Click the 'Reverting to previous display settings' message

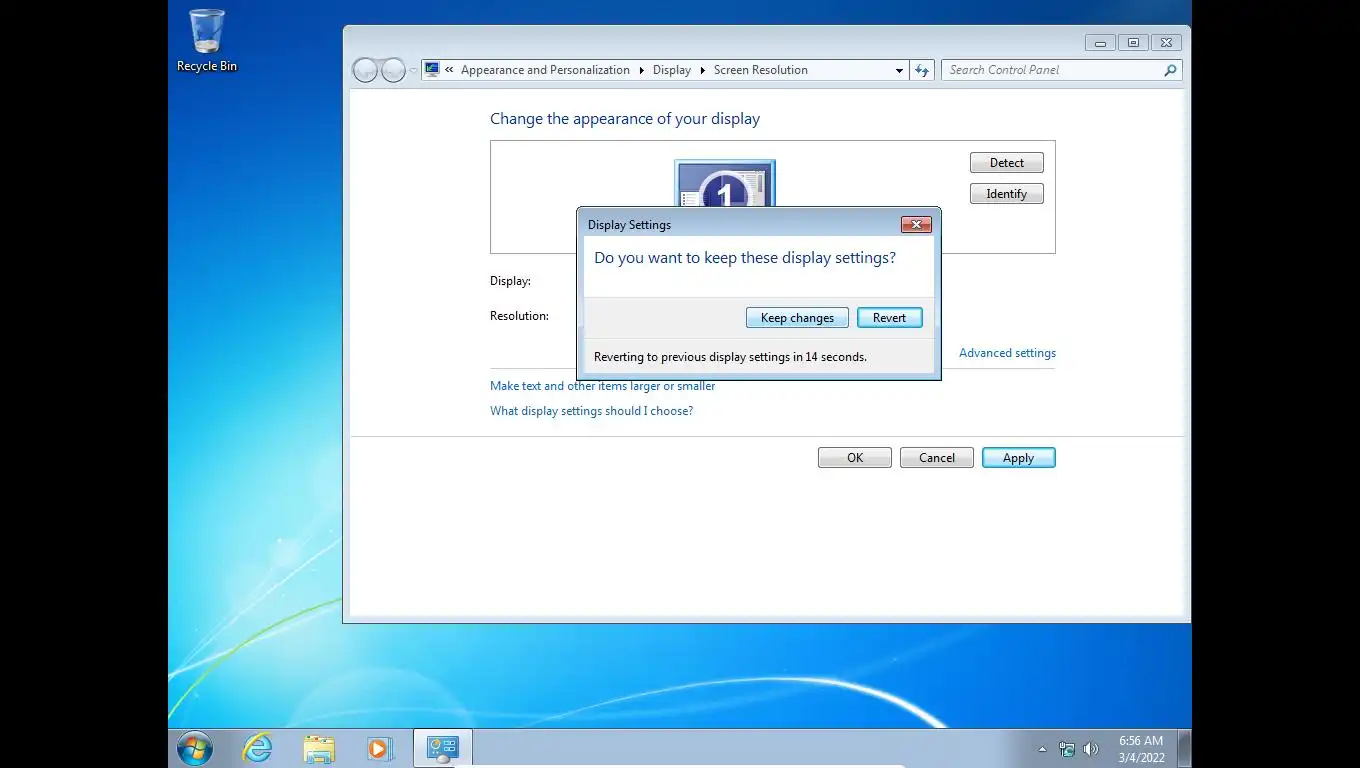(x=730, y=357)
